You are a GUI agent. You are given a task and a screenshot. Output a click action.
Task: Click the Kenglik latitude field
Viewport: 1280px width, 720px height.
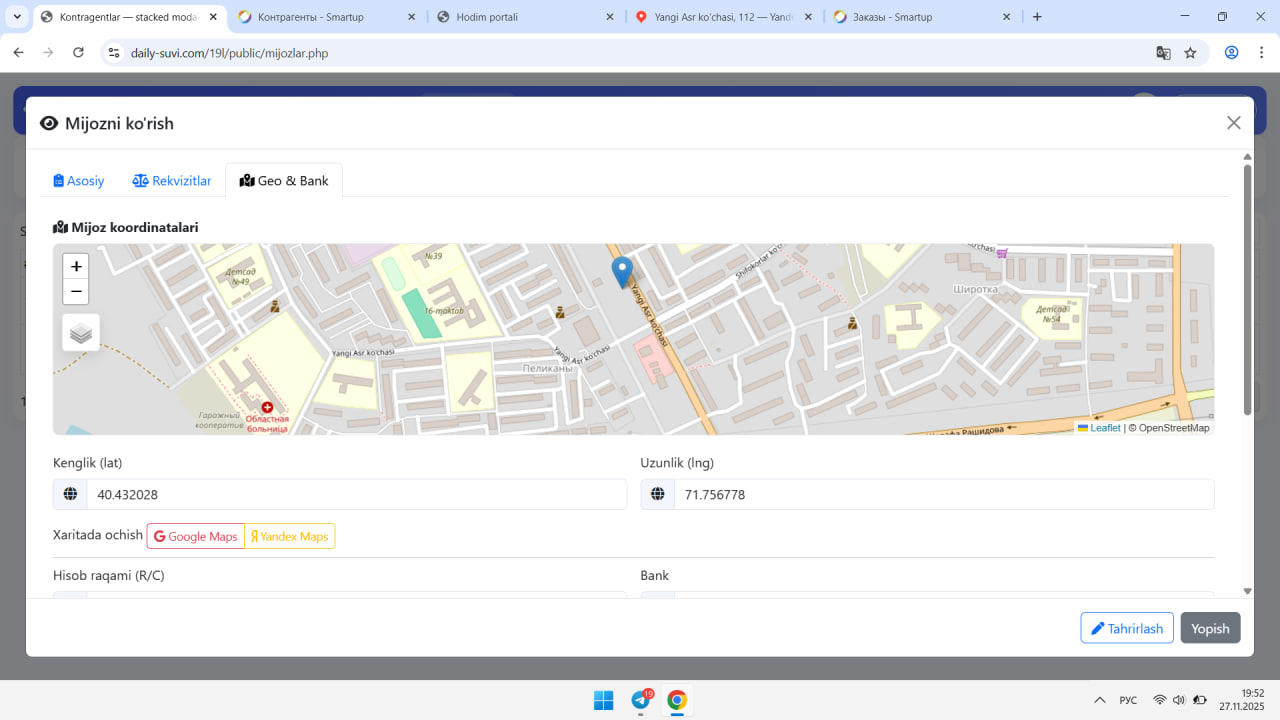(355, 494)
